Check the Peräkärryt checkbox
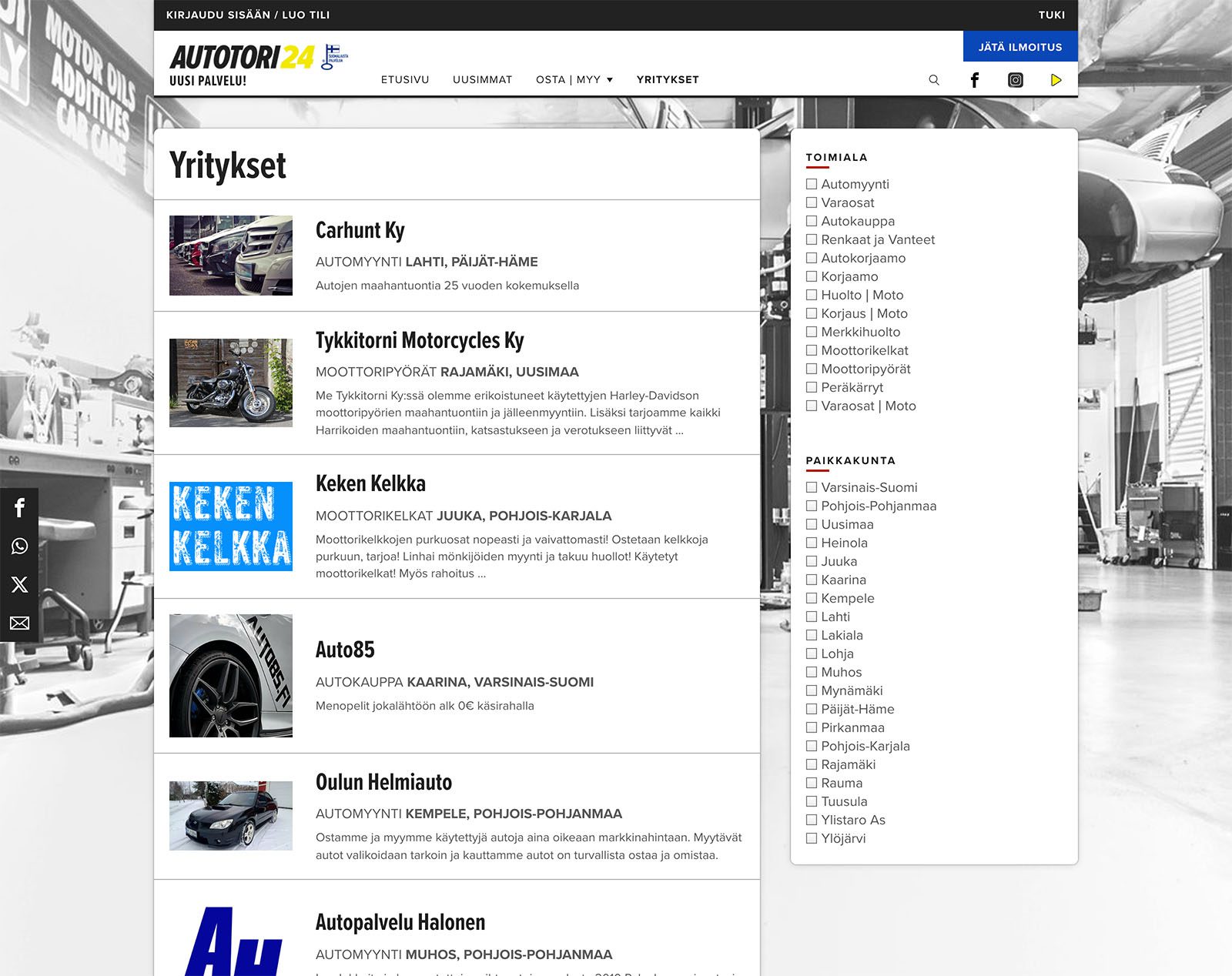Viewport: 1232px width, 976px height. coord(812,387)
